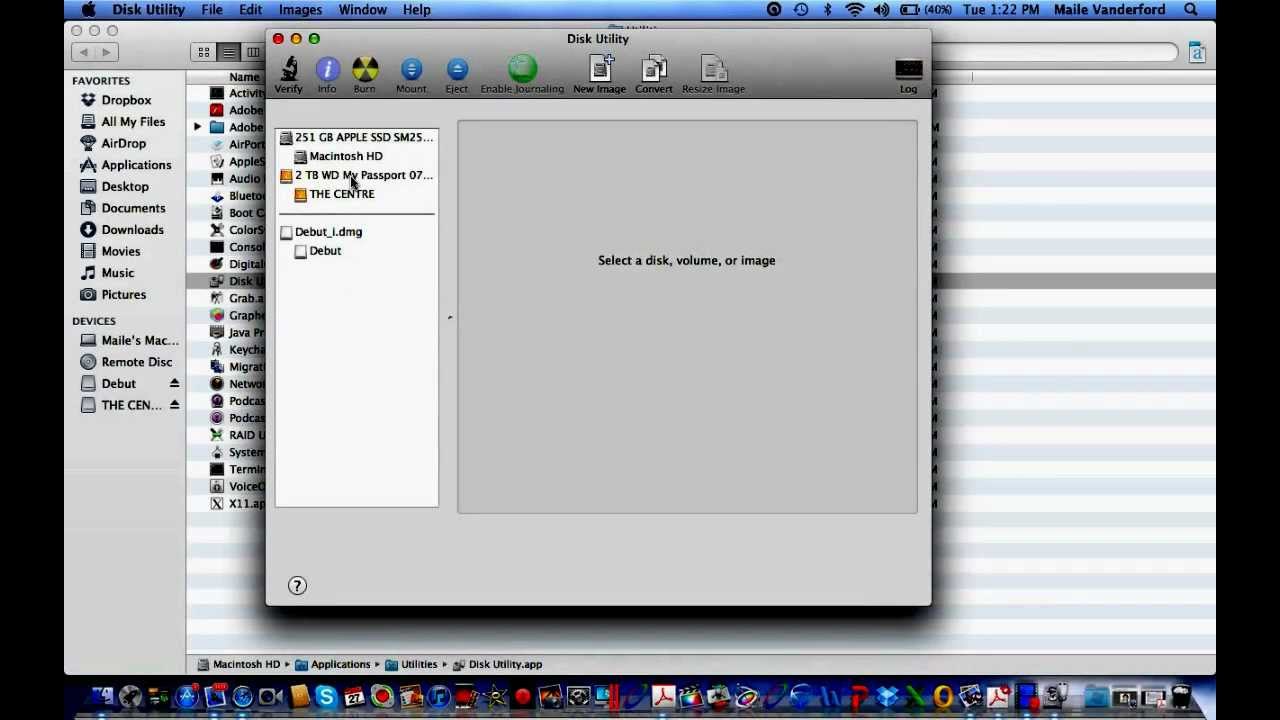This screenshot has width=1280, height=720.
Task: Select Dropbox in Finder sidebar
Action: tap(115, 100)
